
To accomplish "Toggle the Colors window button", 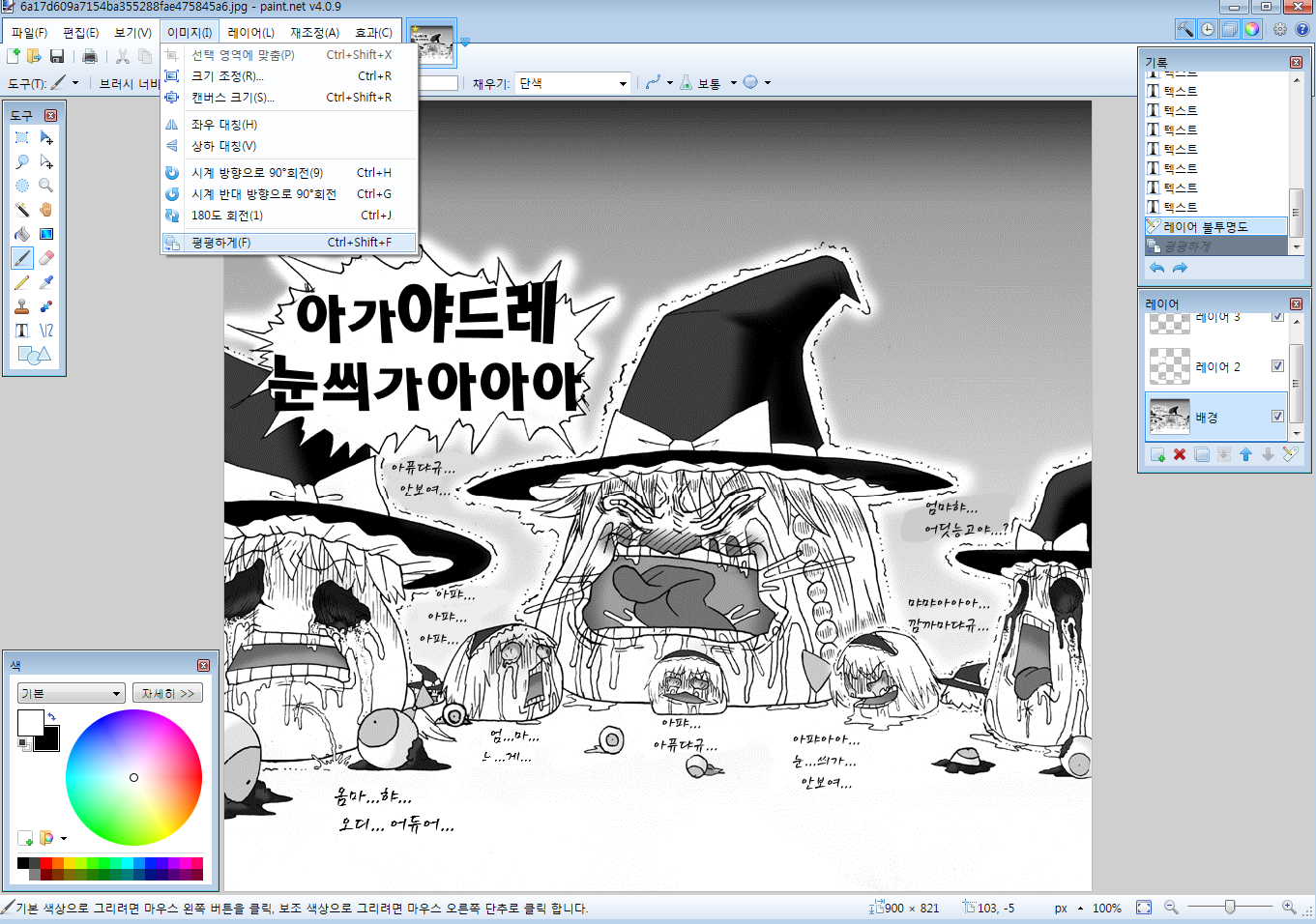I will (1252, 29).
